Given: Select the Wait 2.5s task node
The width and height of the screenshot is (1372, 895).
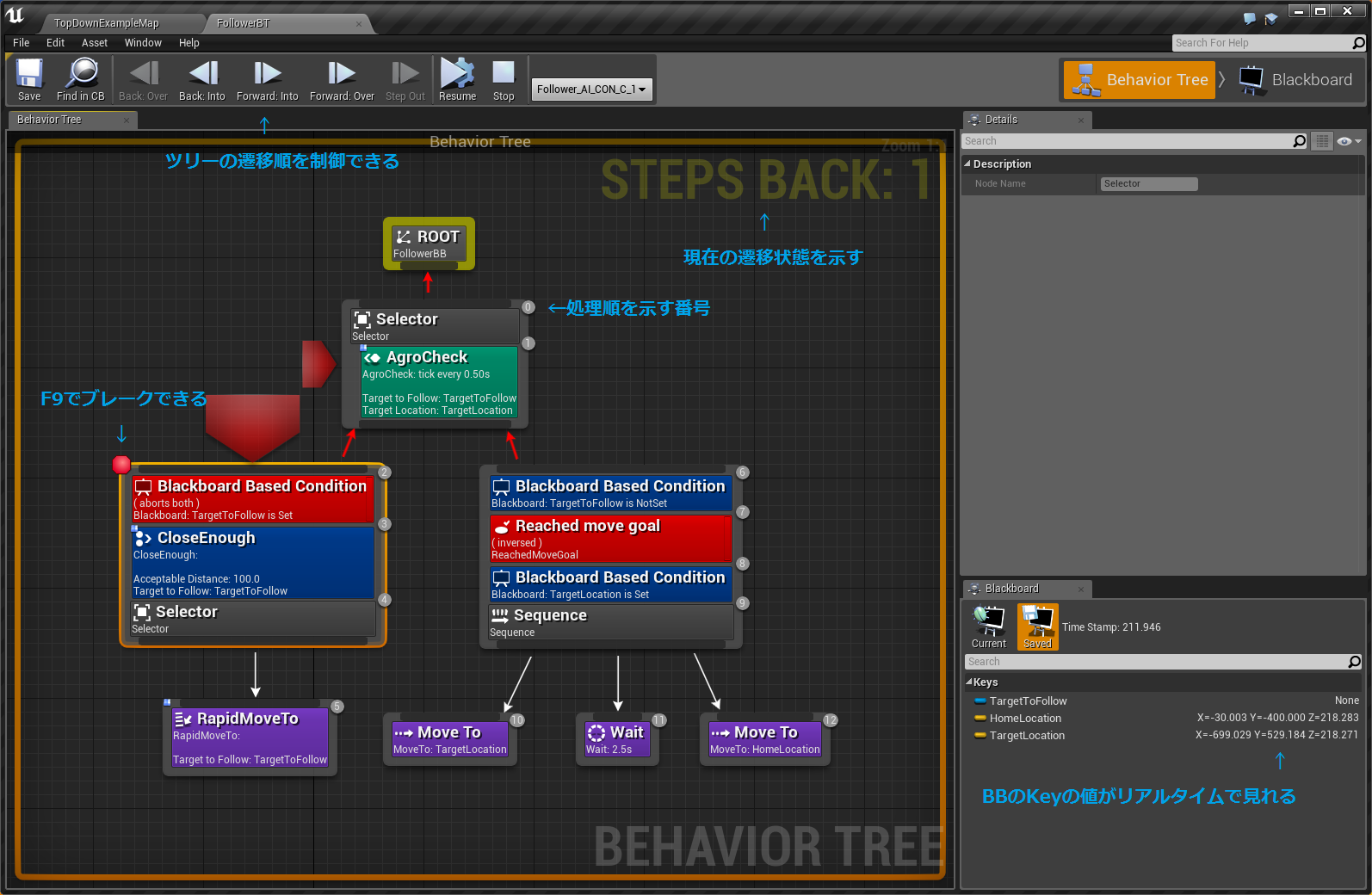Looking at the screenshot, I should point(617,738).
